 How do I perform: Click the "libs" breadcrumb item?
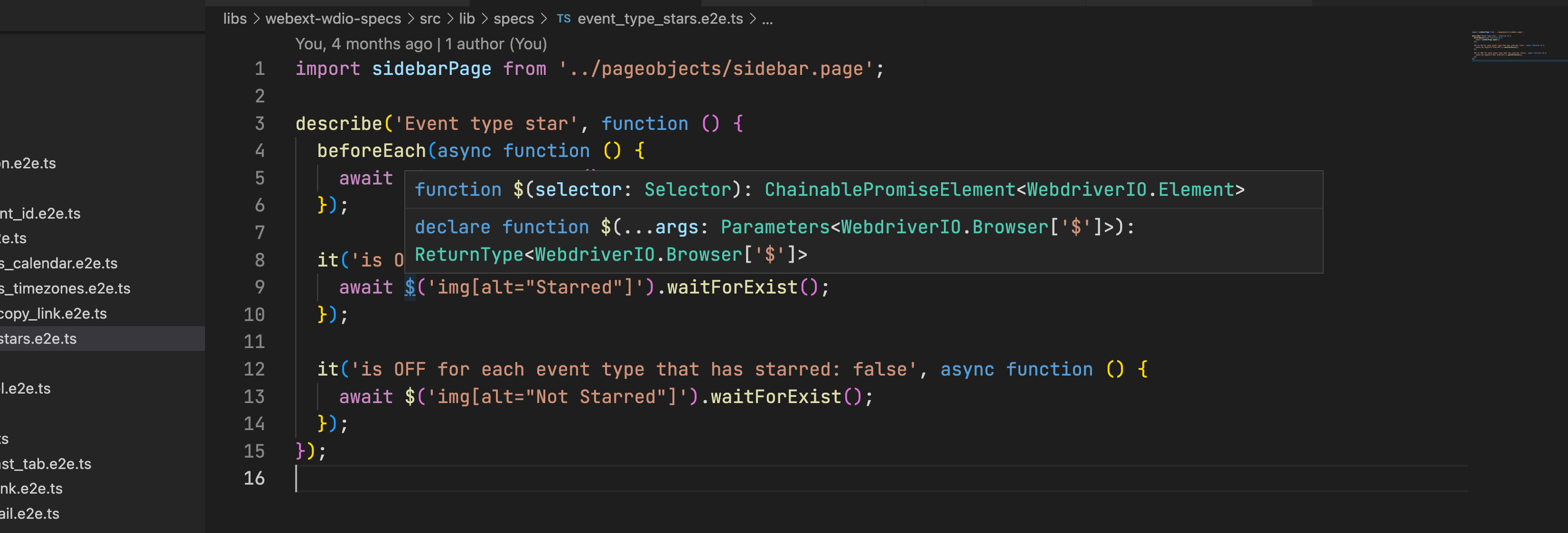(x=235, y=18)
